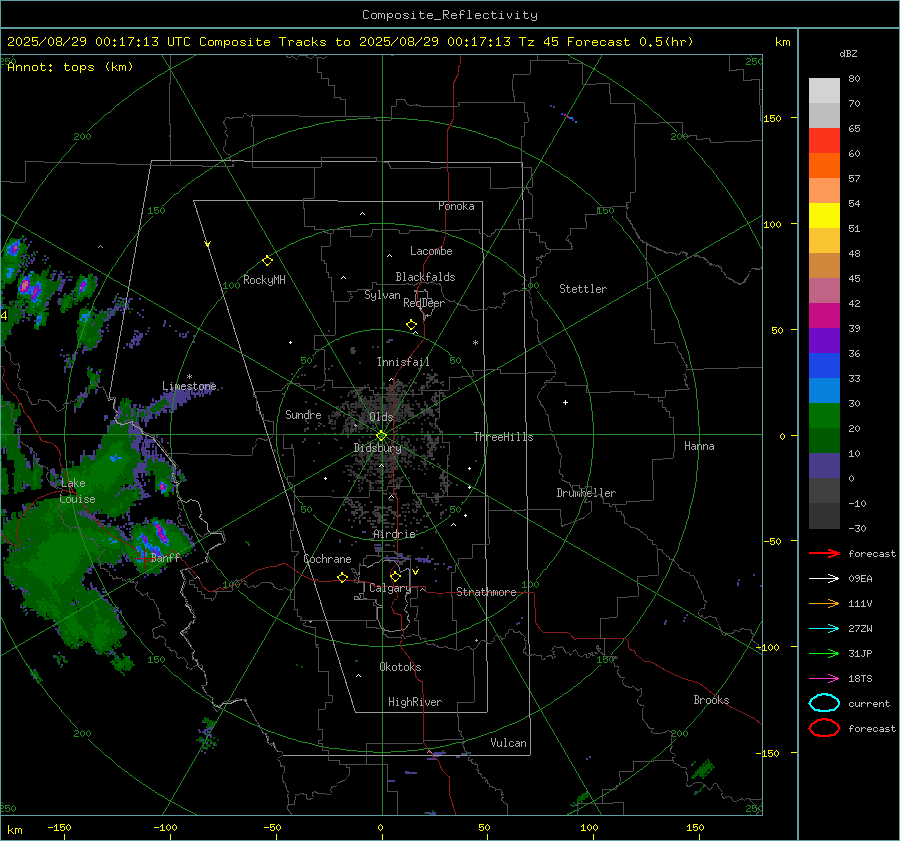Click the Didsbury label near the radar center

tap(377, 448)
